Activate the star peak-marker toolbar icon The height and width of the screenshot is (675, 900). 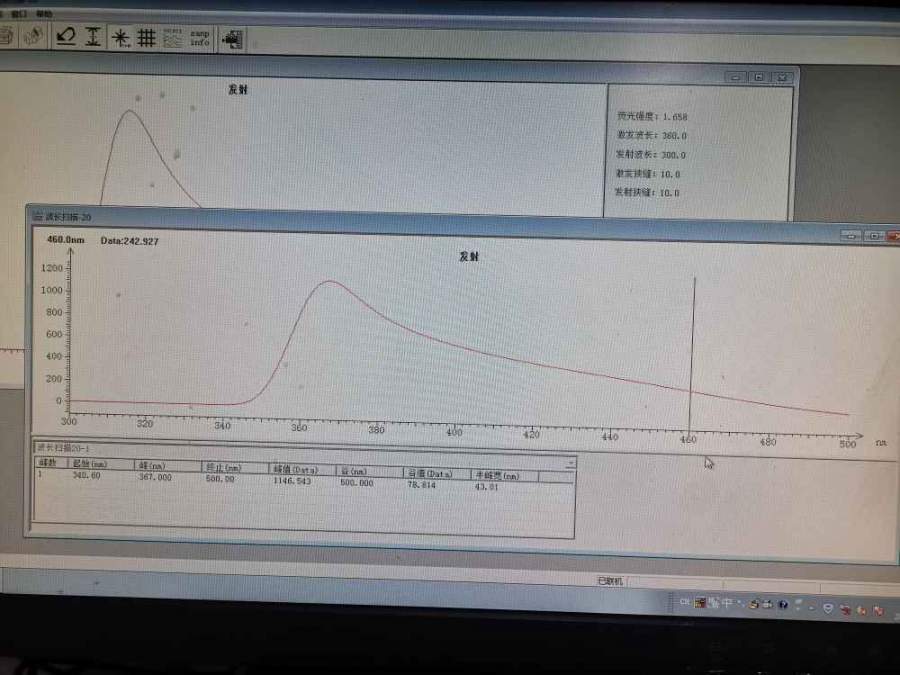tap(121, 38)
